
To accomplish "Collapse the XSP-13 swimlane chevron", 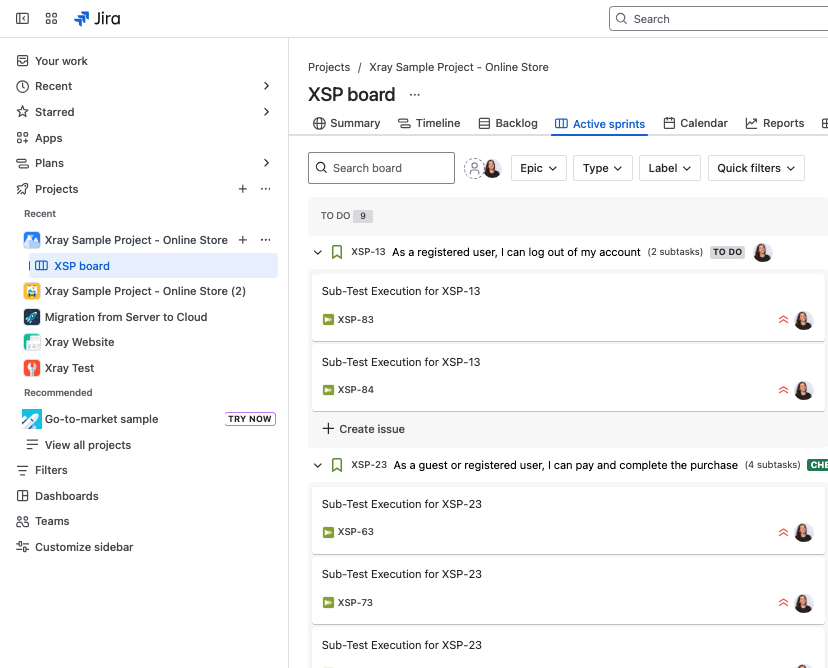I will tap(317, 252).
